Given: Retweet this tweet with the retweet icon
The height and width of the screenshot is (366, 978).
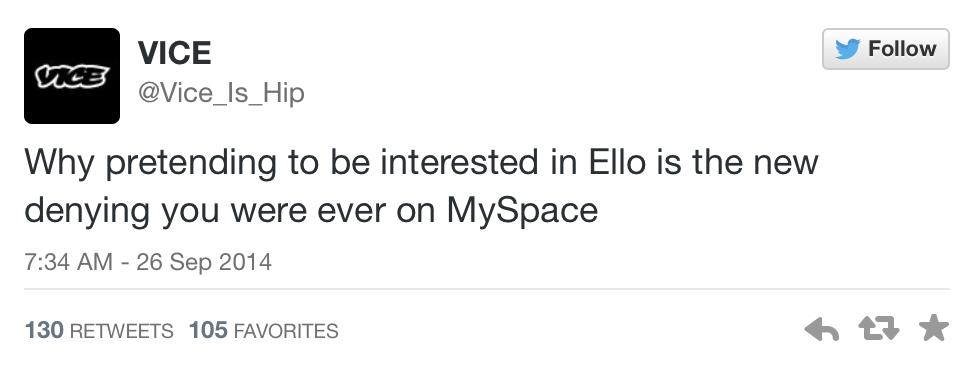Looking at the screenshot, I should click(x=878, y=328).
